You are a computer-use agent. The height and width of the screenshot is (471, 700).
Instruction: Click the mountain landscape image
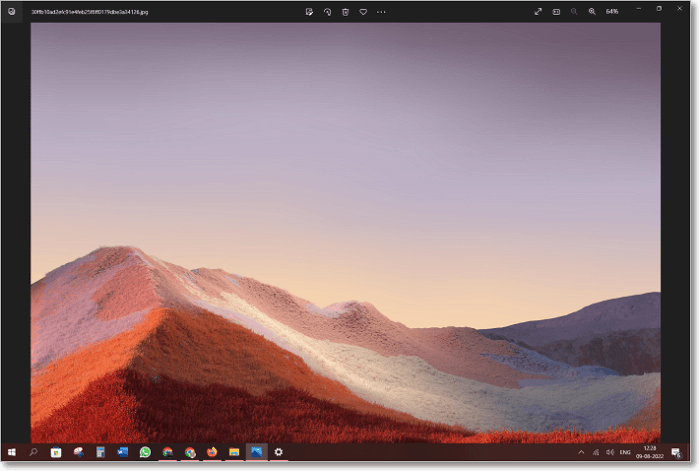(x=346, y=233)
